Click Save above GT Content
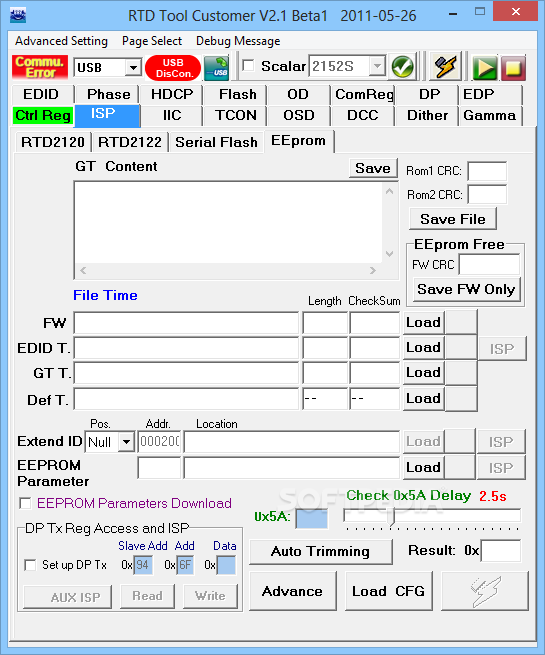 (x=373, y=168)
